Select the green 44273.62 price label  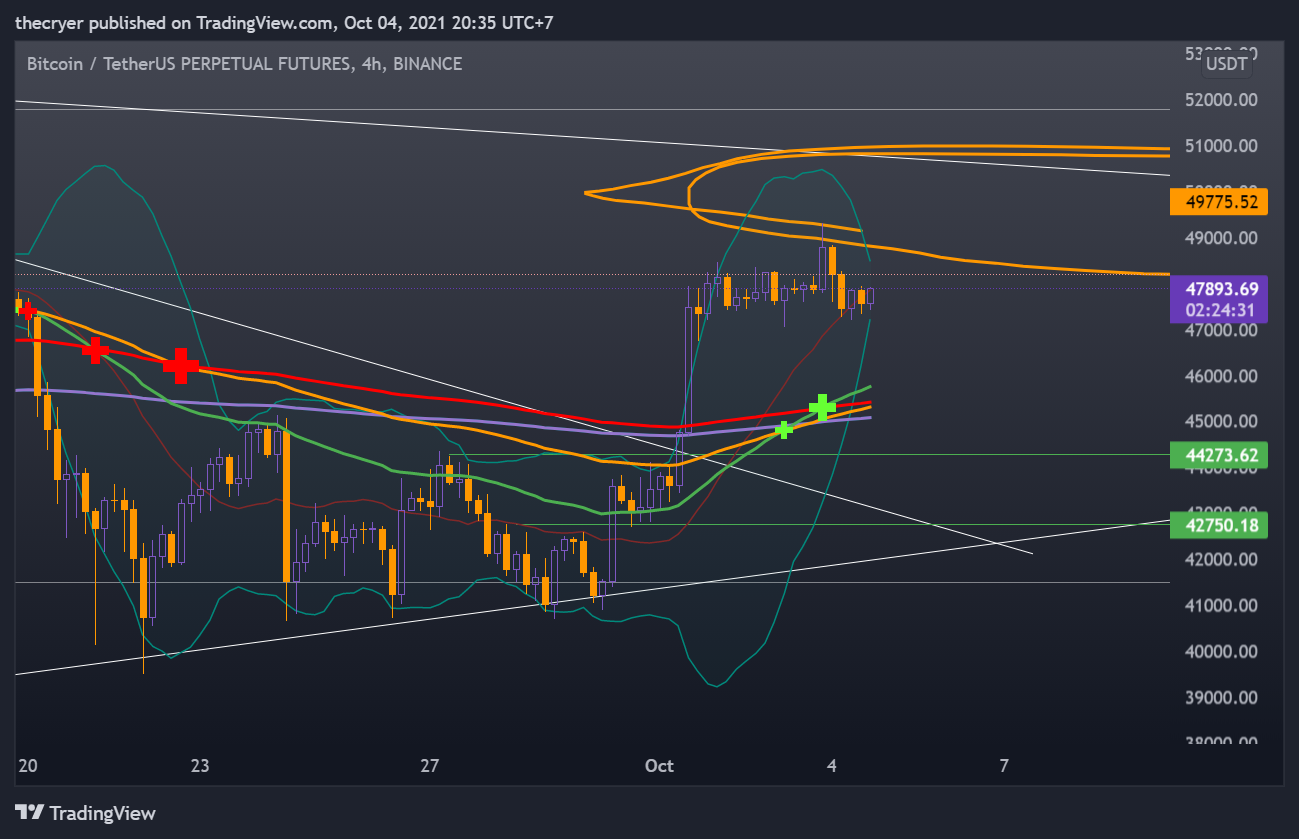[x=1221, y=455]
